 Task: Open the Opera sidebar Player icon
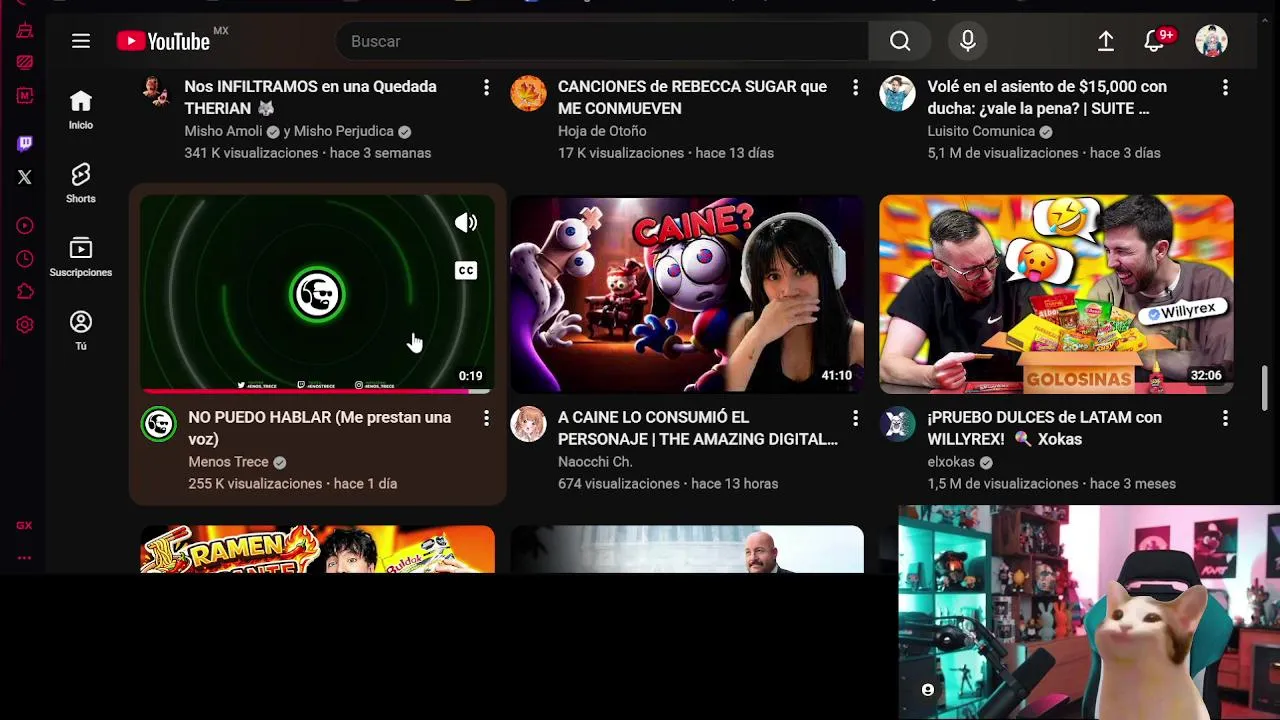pos(25,226)
